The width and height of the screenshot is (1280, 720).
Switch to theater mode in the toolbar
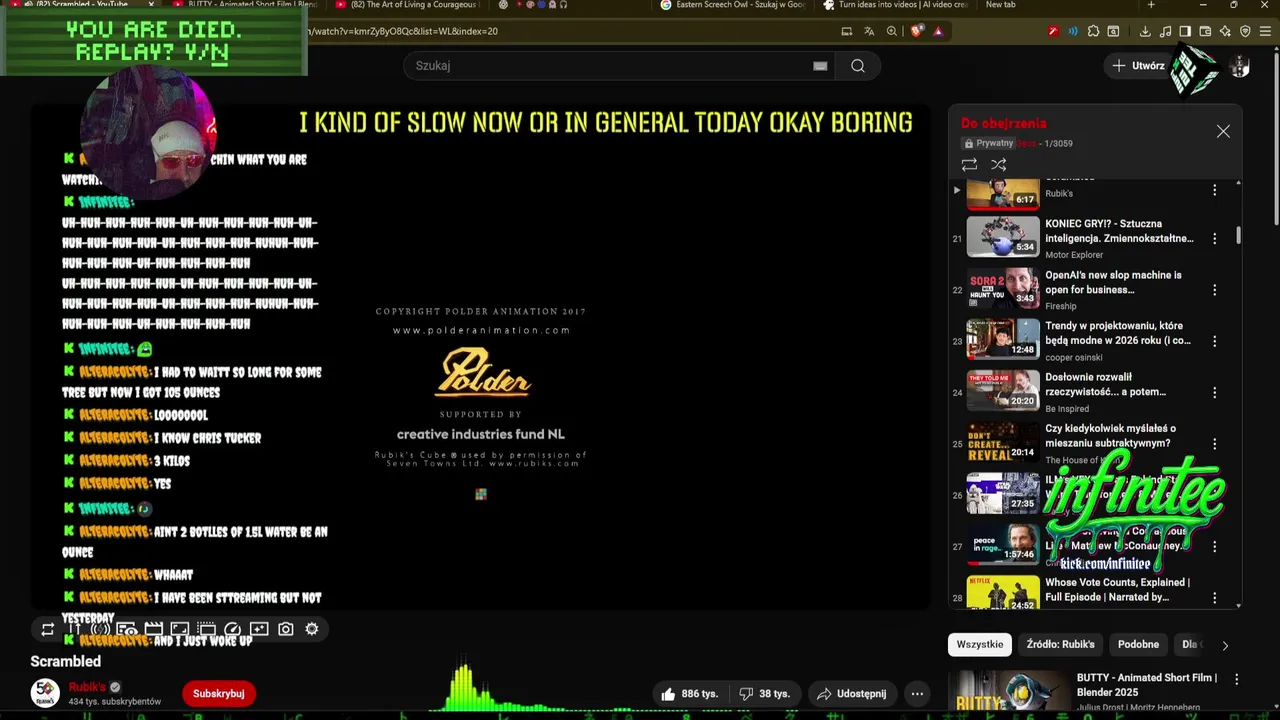[206, 629]
